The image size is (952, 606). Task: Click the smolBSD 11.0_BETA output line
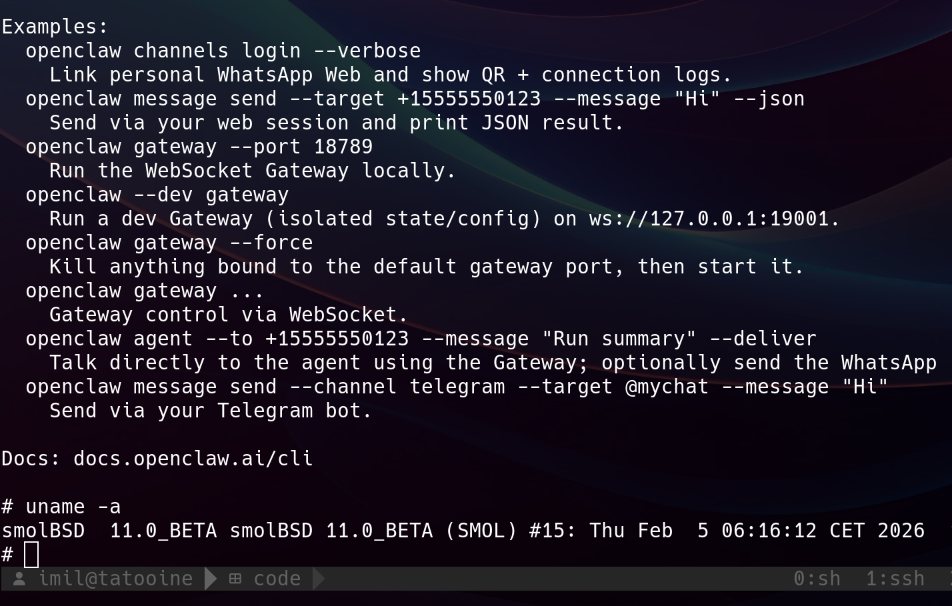(462, 531)
